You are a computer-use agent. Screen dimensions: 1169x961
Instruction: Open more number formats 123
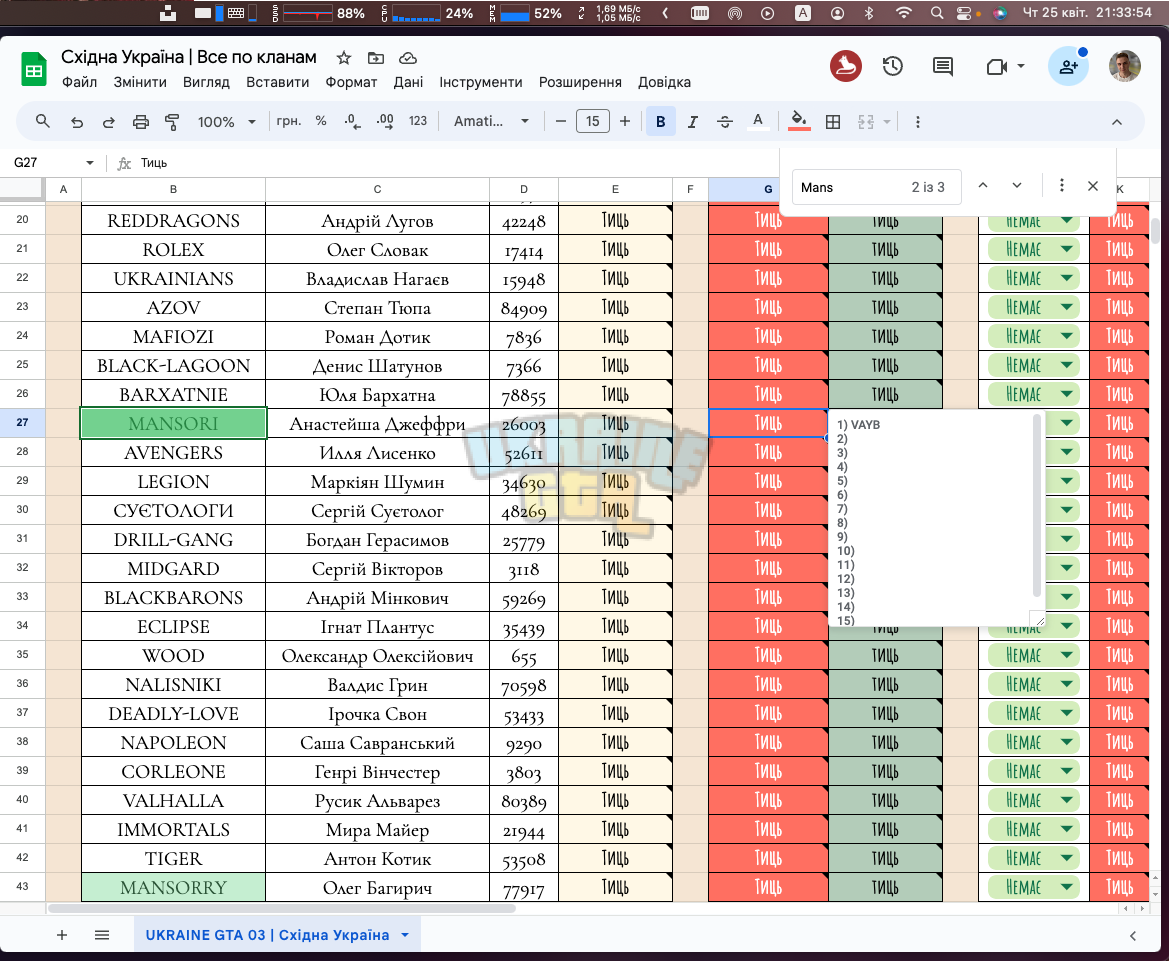pos(418,121)
